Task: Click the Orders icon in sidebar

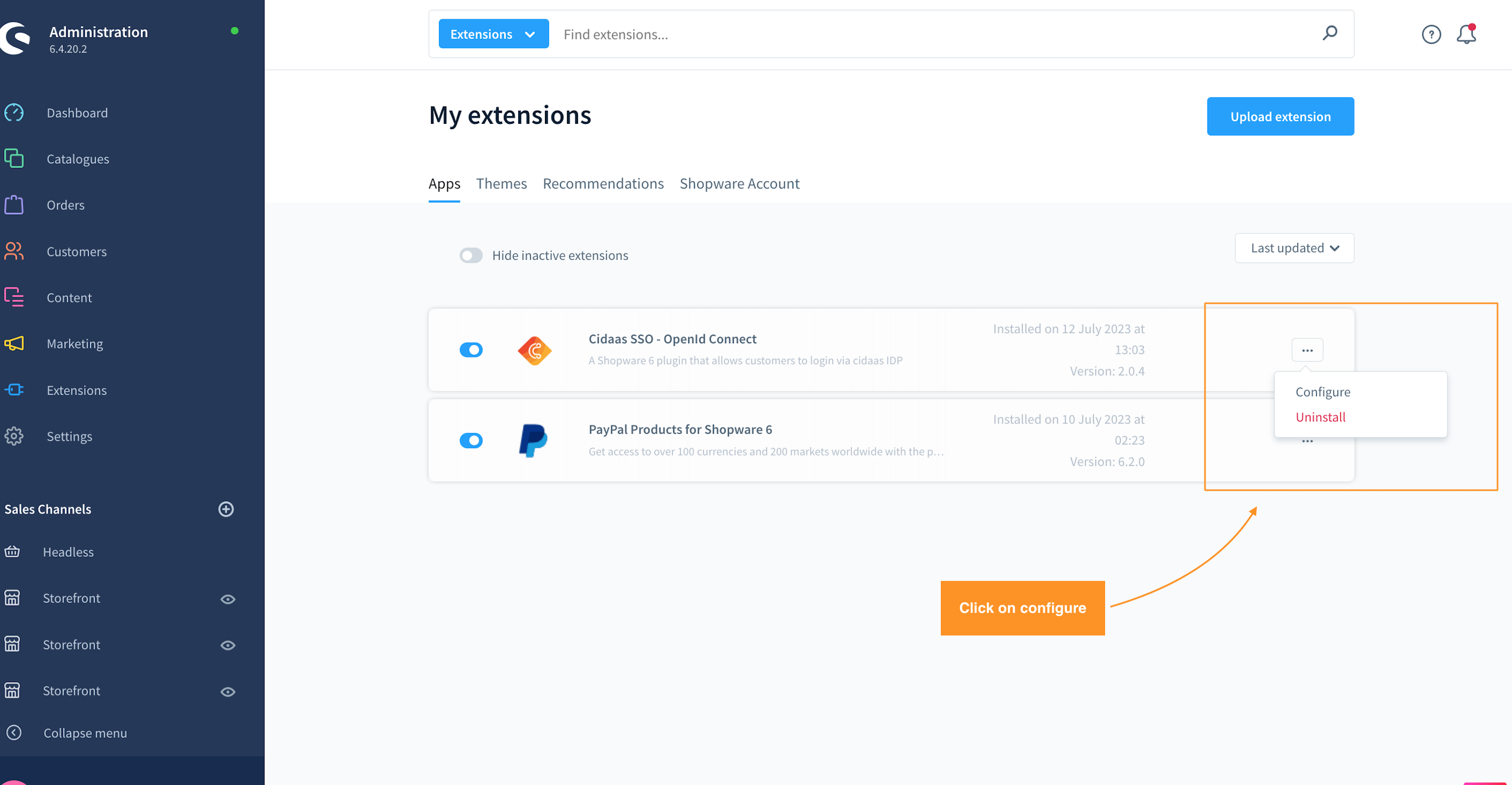Action: [15, 204]
